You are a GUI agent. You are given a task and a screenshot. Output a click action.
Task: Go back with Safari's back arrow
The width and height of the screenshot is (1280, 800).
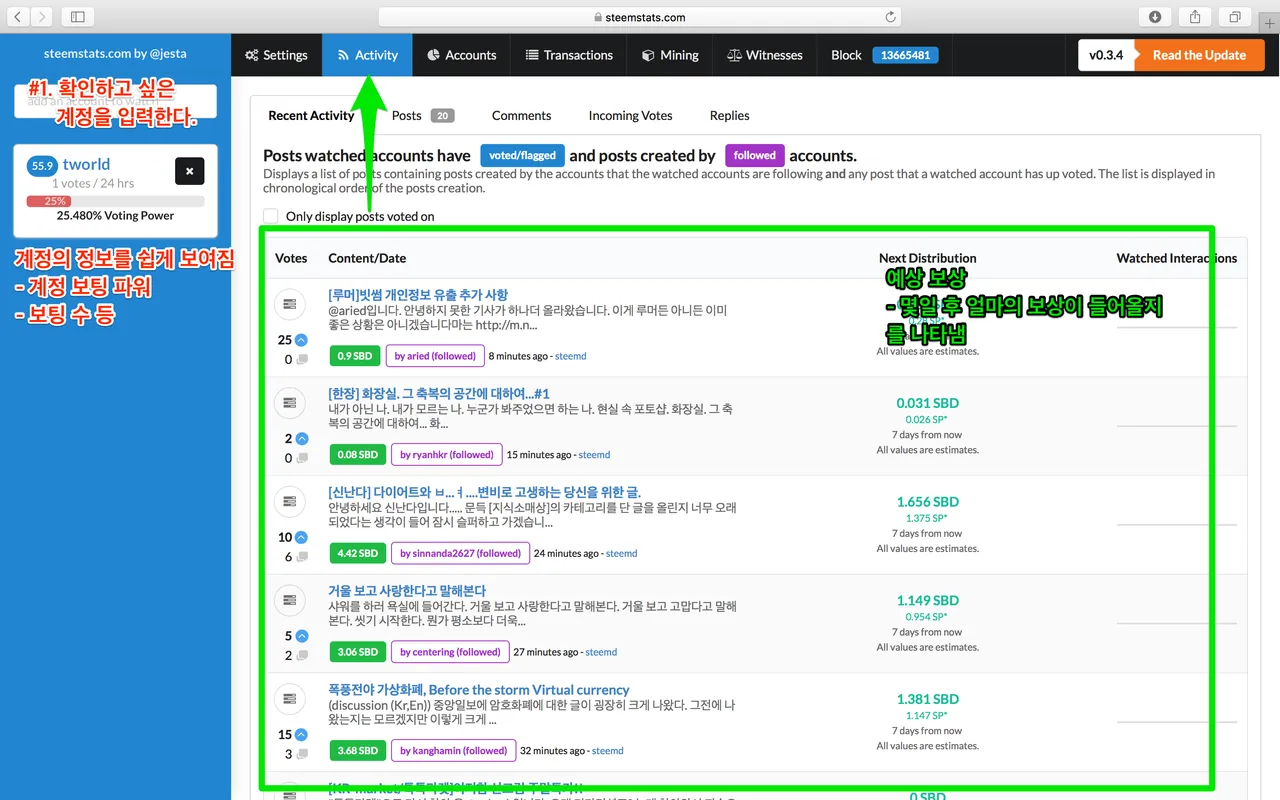click(18, 16)
